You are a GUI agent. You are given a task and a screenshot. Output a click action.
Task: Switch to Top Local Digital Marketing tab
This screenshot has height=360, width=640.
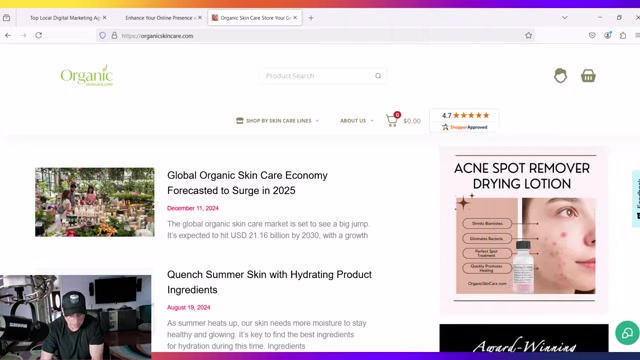(x=65, y=18)
